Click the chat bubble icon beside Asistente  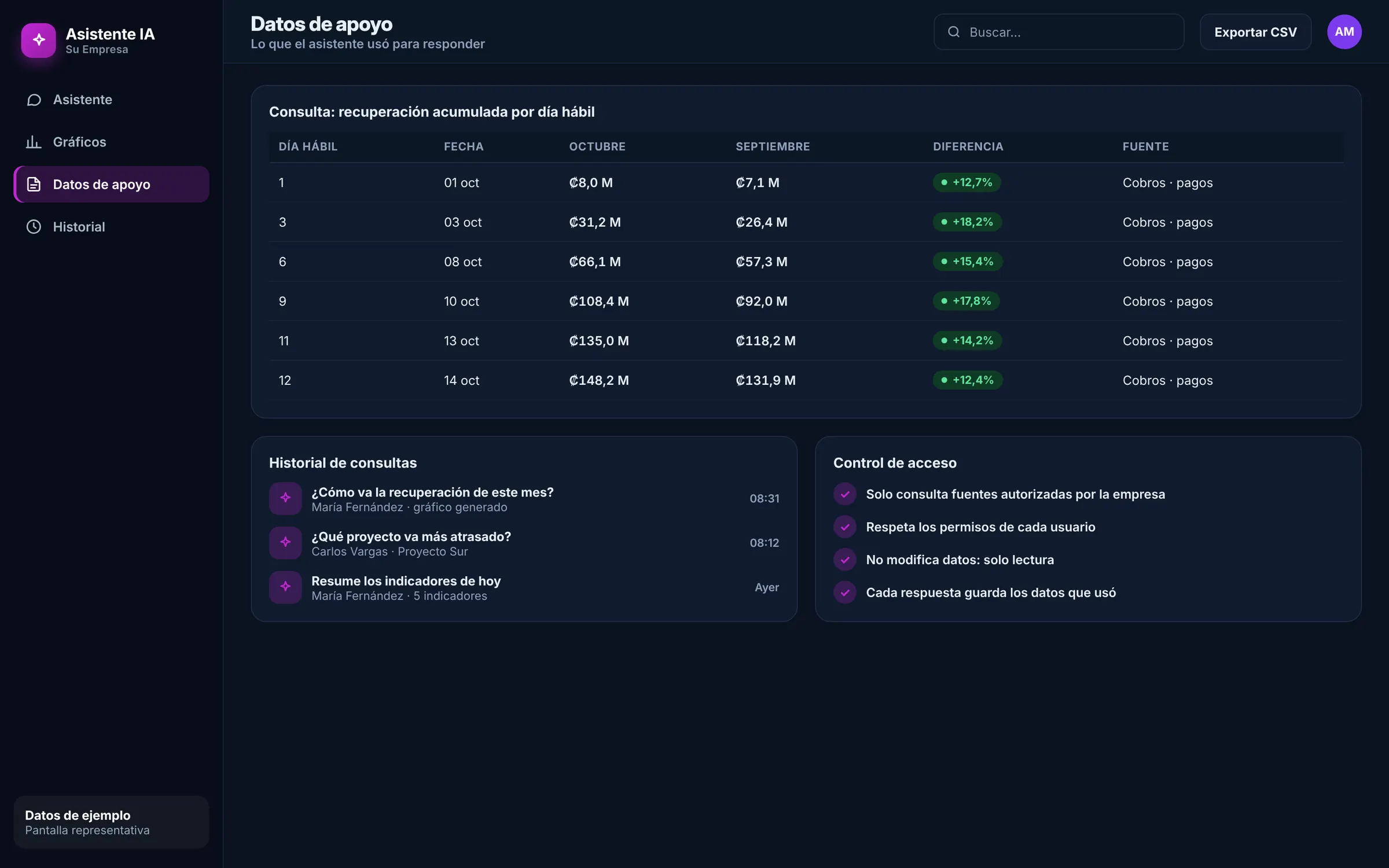[34, 100]
